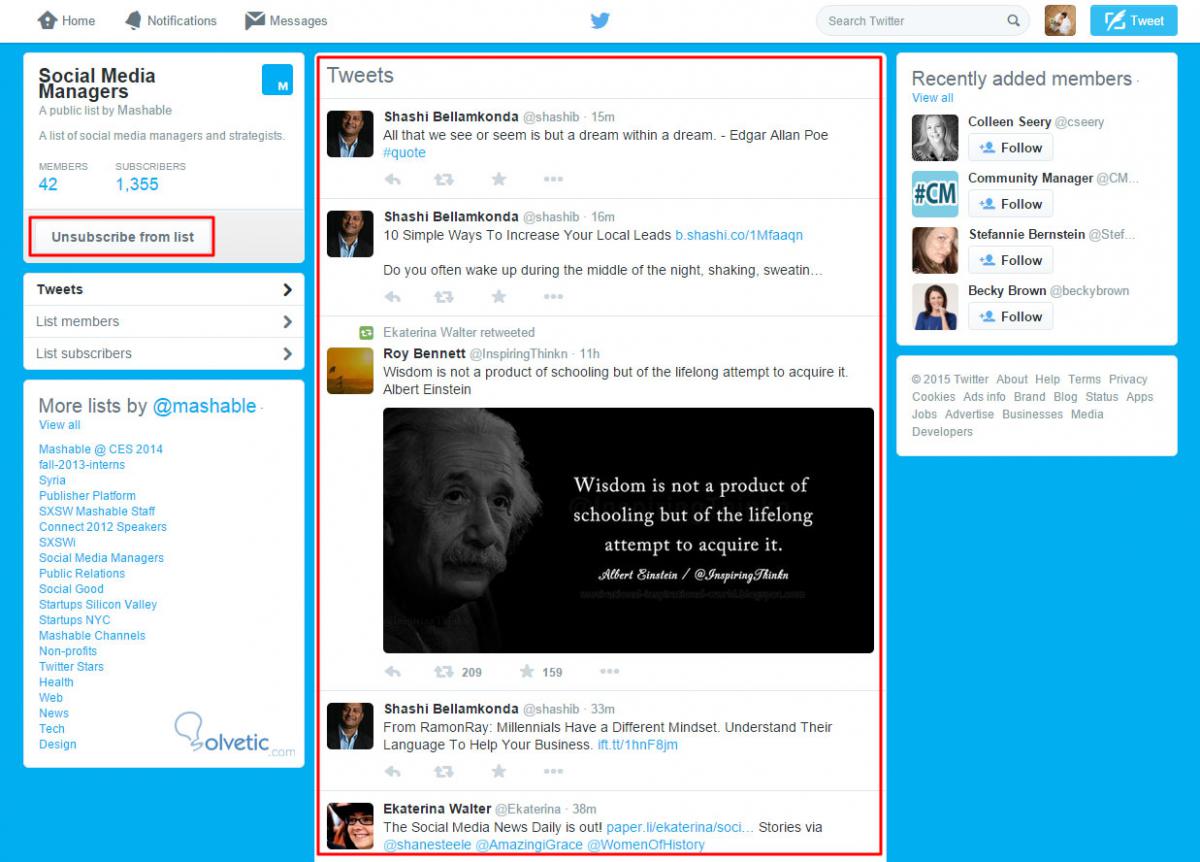Reply to the Edgar Allan Poe quote tweet
The height and width of the screenshot is (862, 1200).
point(393,179)
